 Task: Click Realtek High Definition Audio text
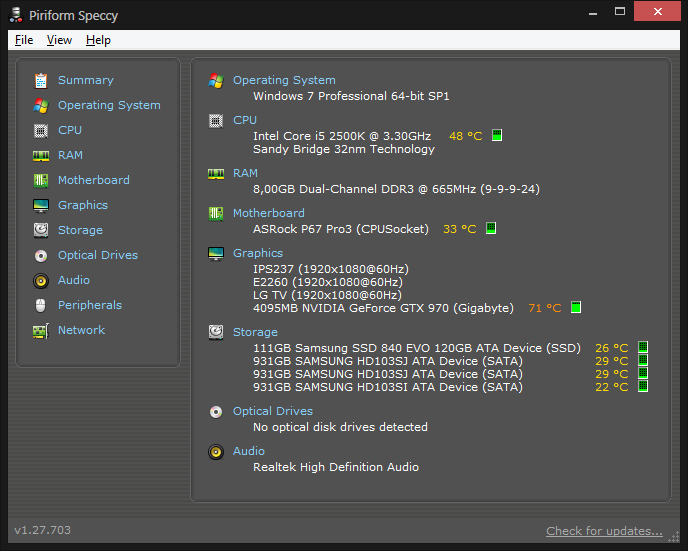[x=336, y=467]
